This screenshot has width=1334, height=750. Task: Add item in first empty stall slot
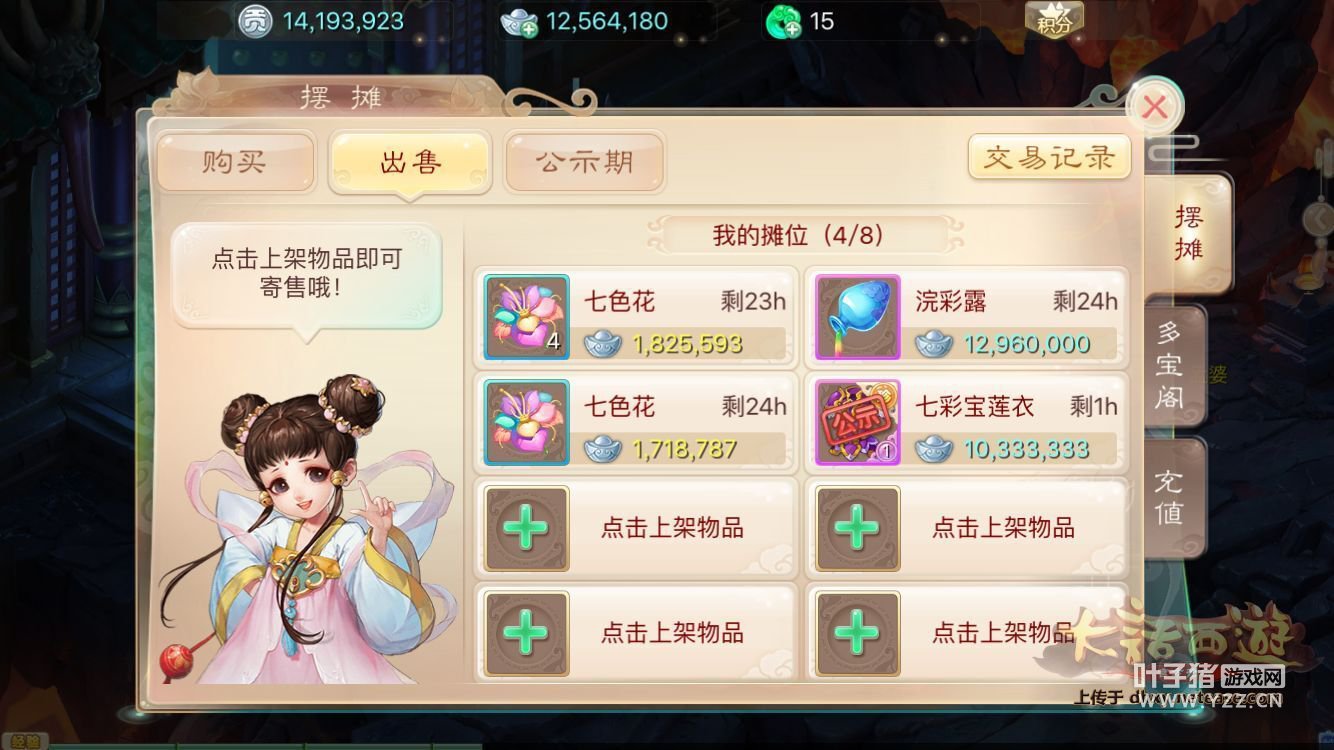click(635, 527)
